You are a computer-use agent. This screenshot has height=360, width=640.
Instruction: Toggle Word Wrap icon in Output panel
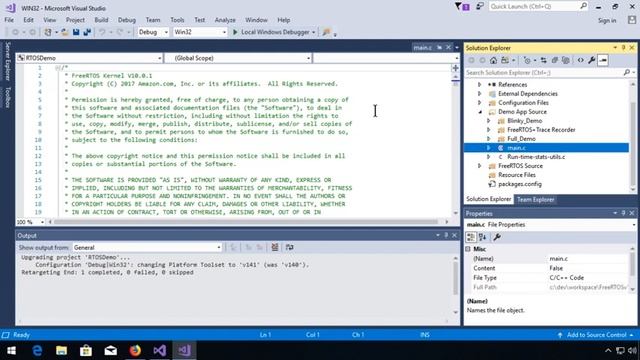pos(289,247)
